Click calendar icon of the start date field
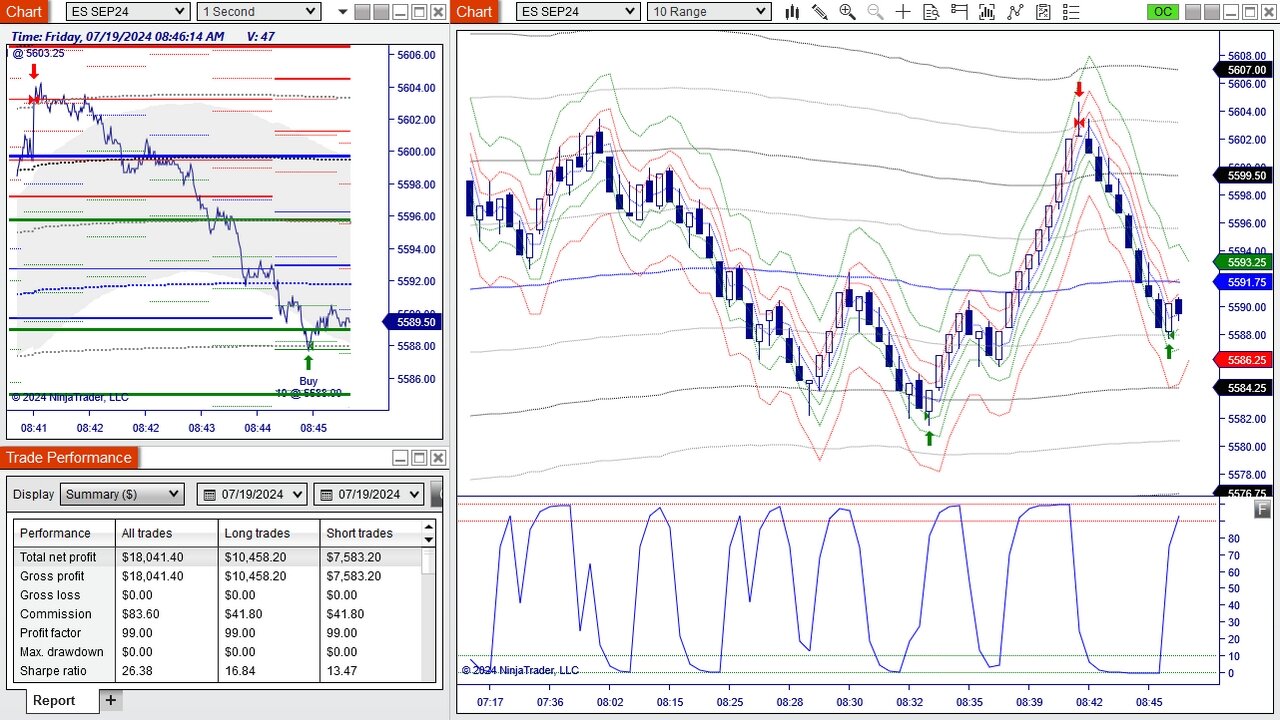 (x=209, y=494)
